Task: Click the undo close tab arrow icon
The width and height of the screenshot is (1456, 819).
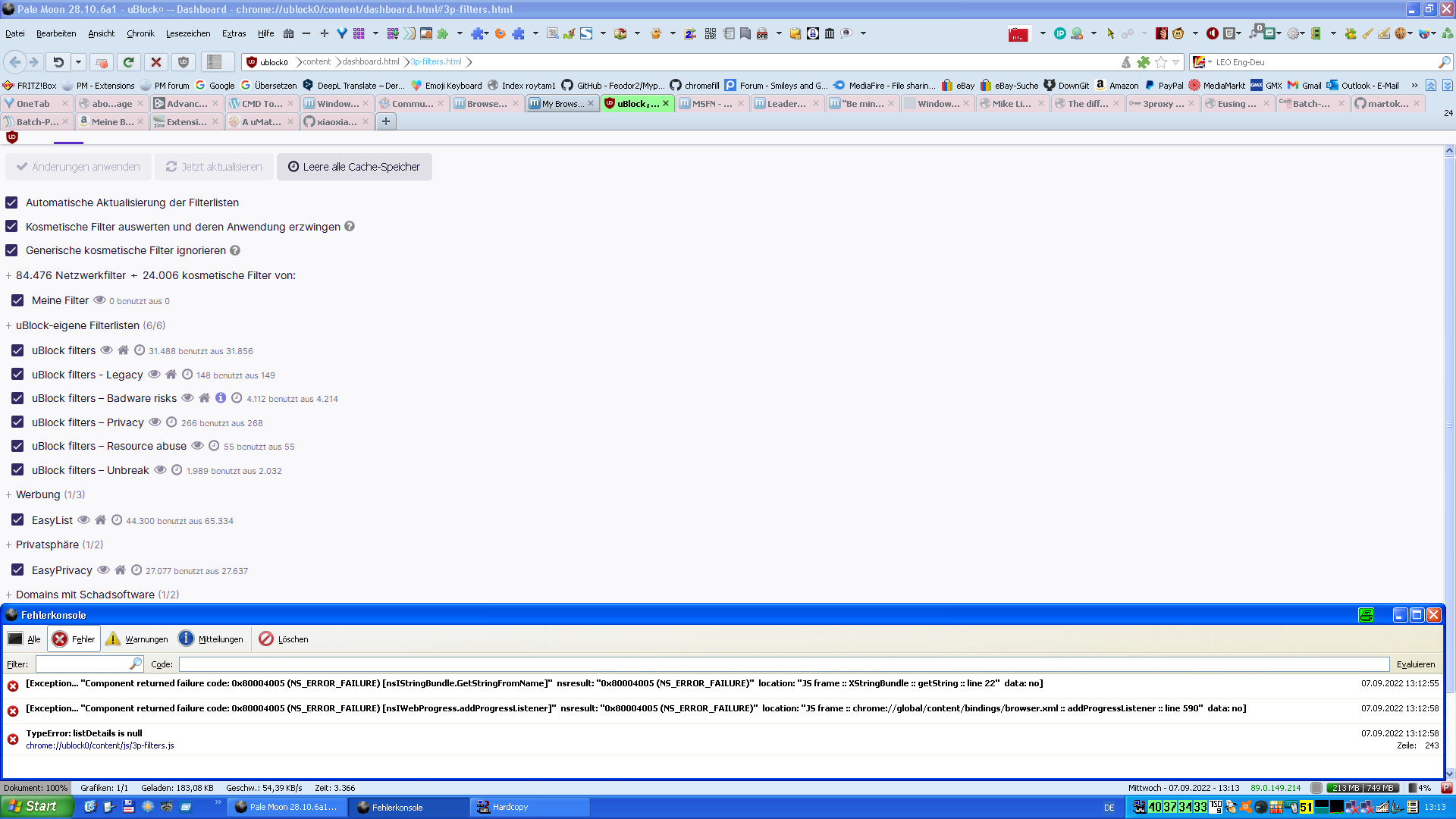Action: (x=58, y=62)
